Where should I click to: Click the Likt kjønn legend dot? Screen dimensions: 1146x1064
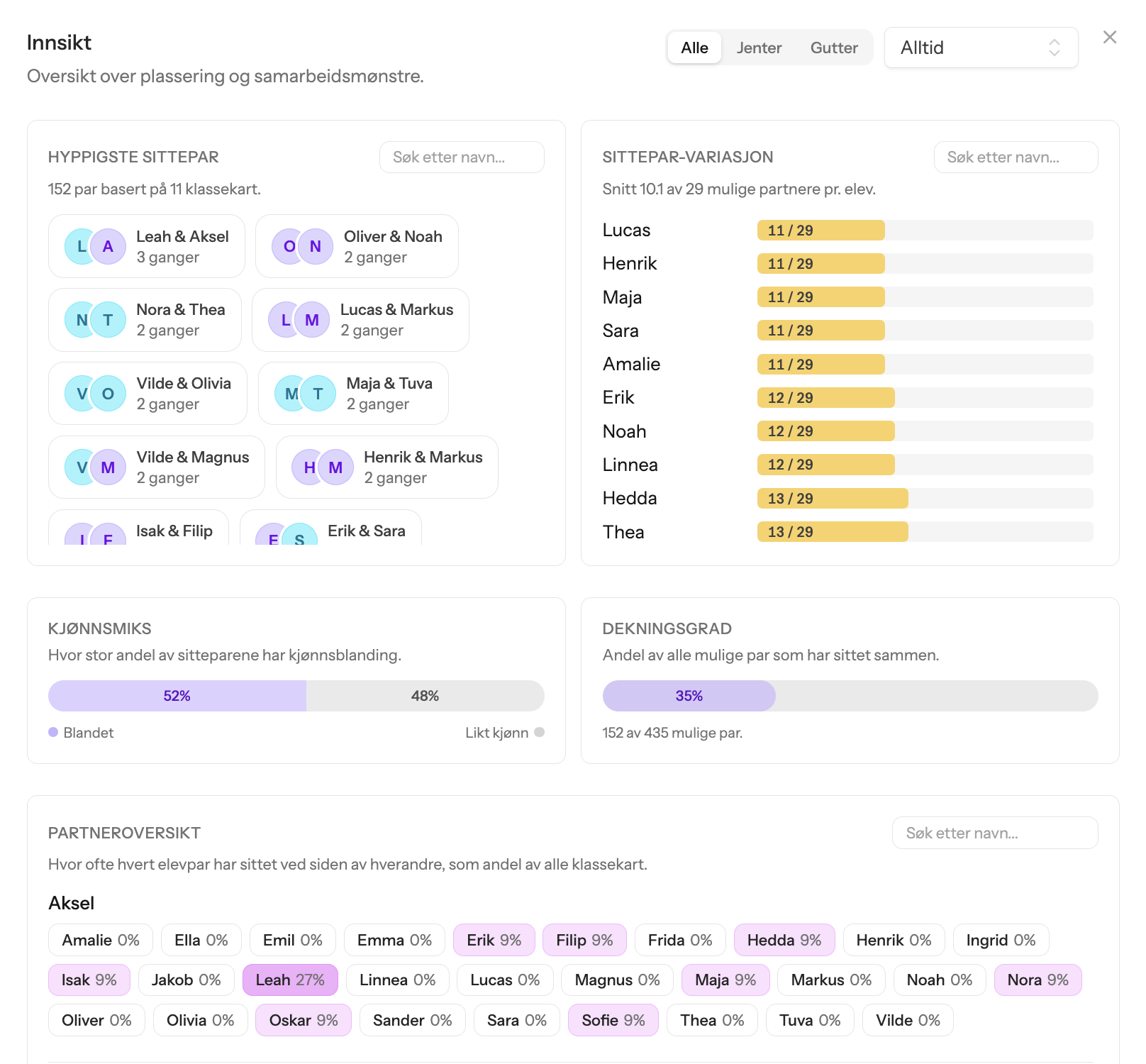(x=539, y=732)
